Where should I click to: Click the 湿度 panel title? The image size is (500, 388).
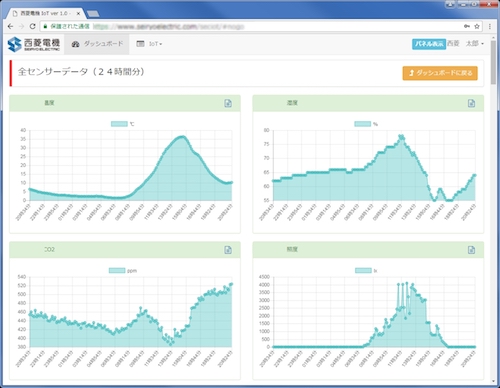coord(292,103)
